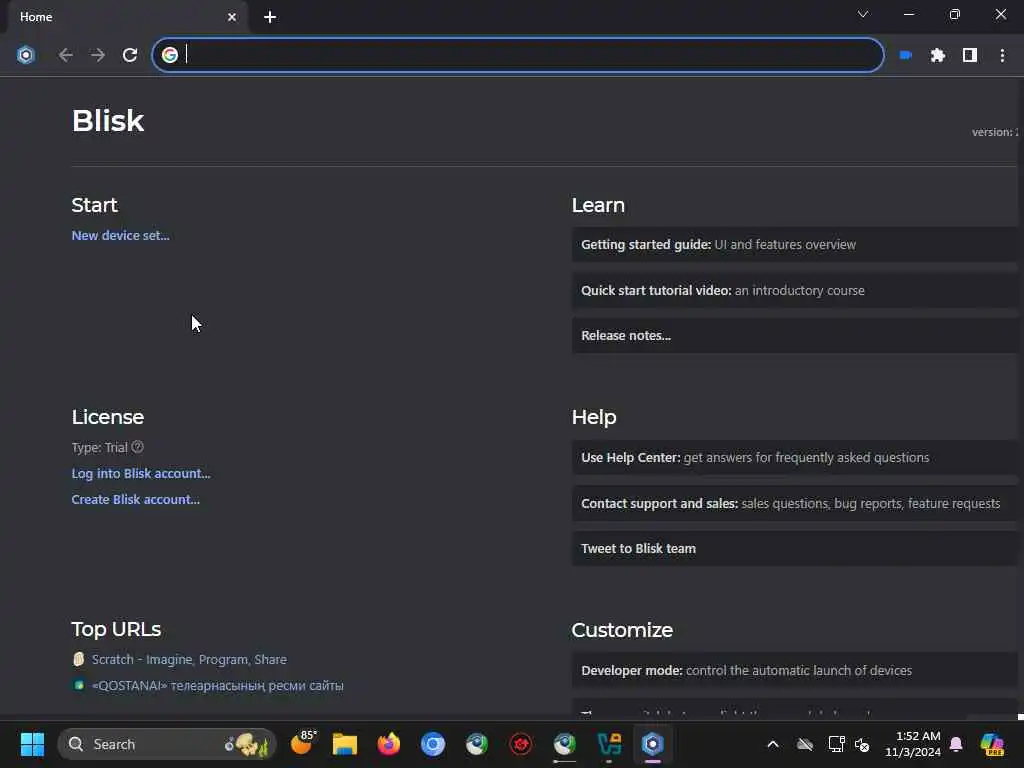The width and height of the screenshot is (1024, 768).
Task: Open Scratch - Imagine, Program, Share URL
Action: [189, 660]
